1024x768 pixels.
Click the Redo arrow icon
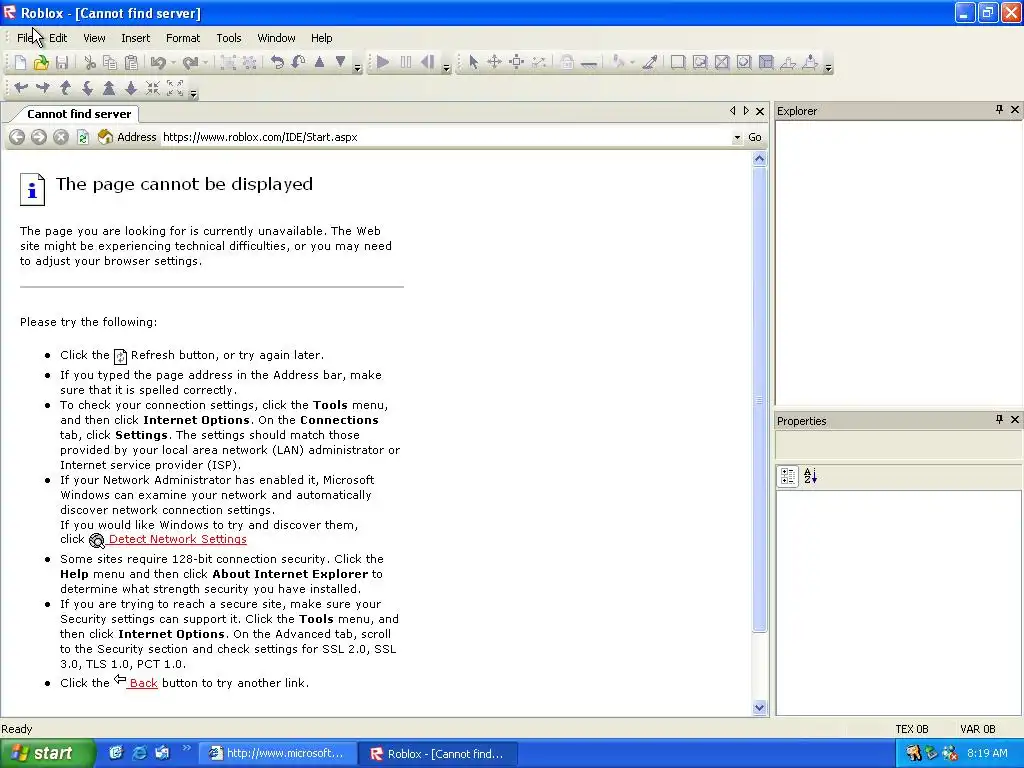tap(190, 63)
